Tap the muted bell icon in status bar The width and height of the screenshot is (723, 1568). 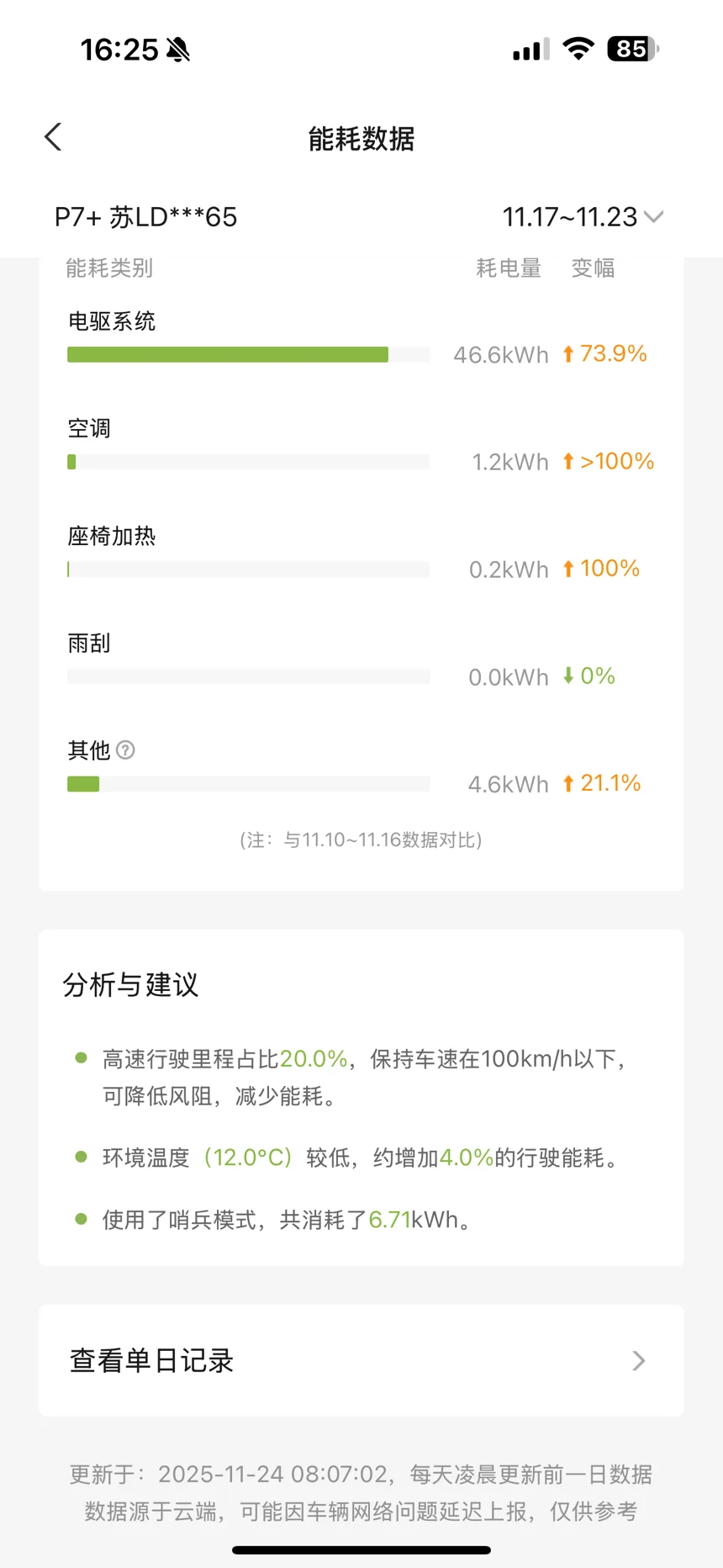[x=178, y=50]
